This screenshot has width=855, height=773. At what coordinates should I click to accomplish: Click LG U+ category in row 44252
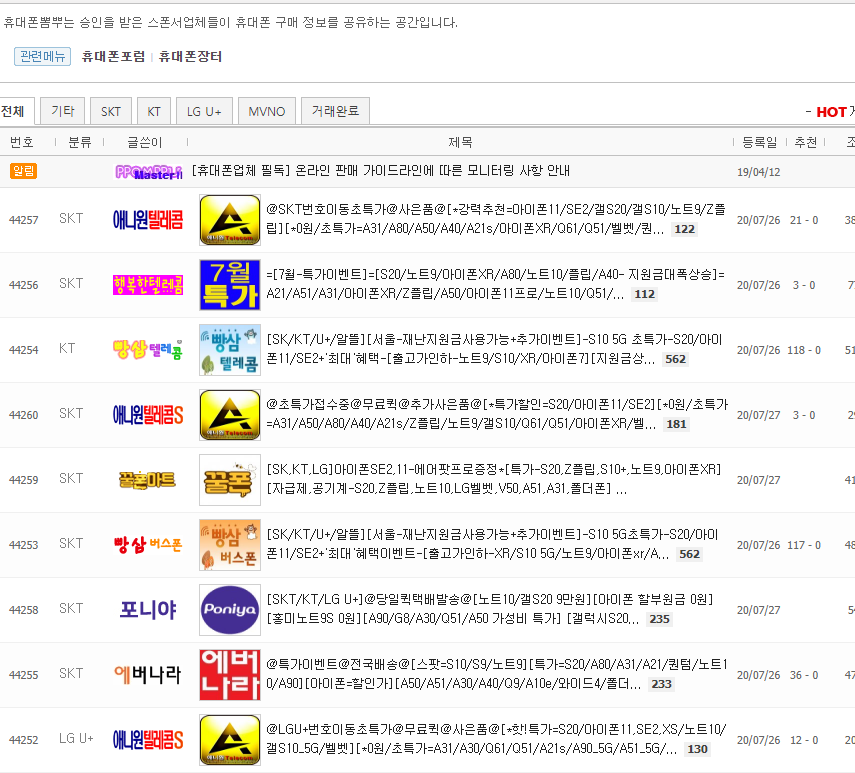click(x=76, y=739)
